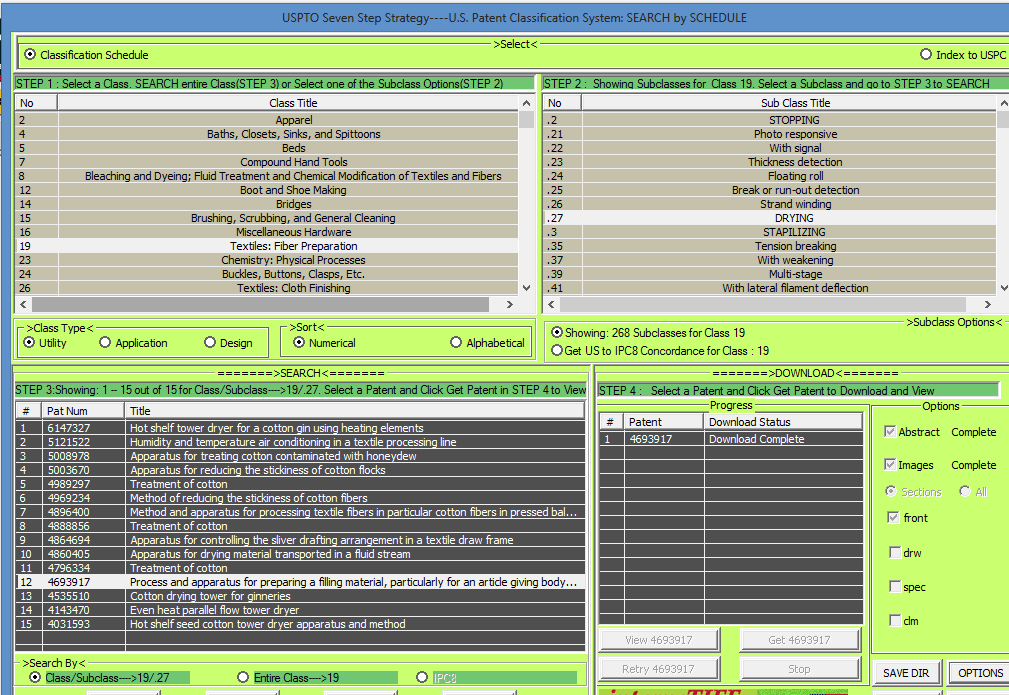Select class 16 Miscellaneous Hardware
The image size is (1009, 695).
coord(267,232)
